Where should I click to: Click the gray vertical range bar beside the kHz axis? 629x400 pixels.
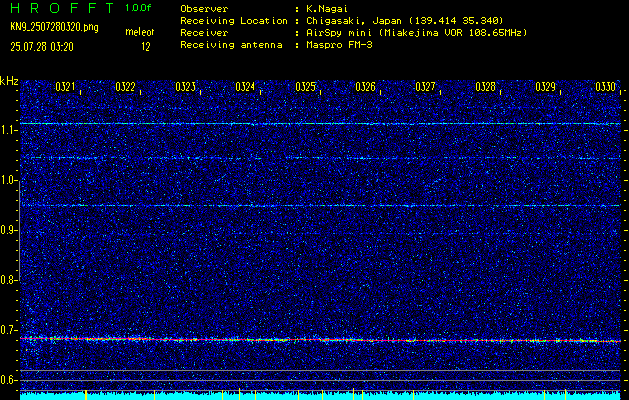(x=19, y=231)
